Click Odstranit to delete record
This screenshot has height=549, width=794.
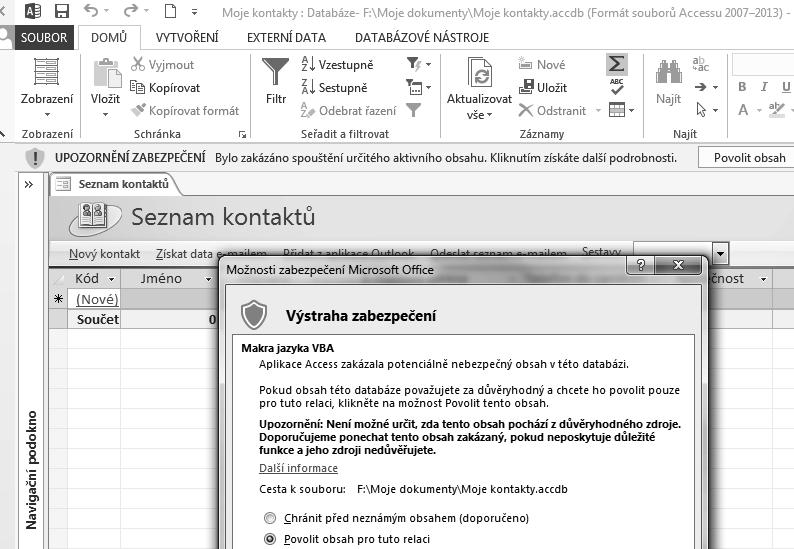(x=552, y=110)
